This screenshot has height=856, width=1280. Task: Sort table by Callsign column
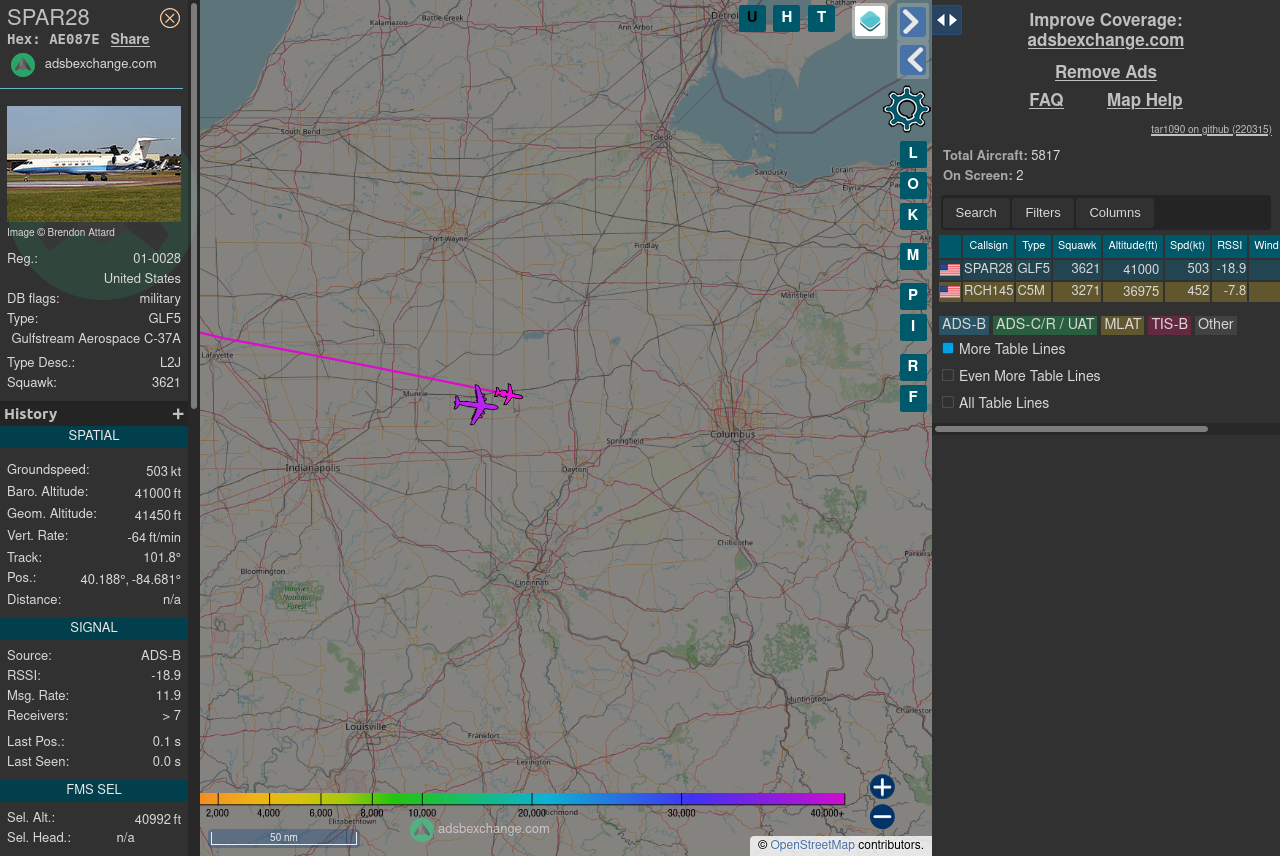coord(988,246)
